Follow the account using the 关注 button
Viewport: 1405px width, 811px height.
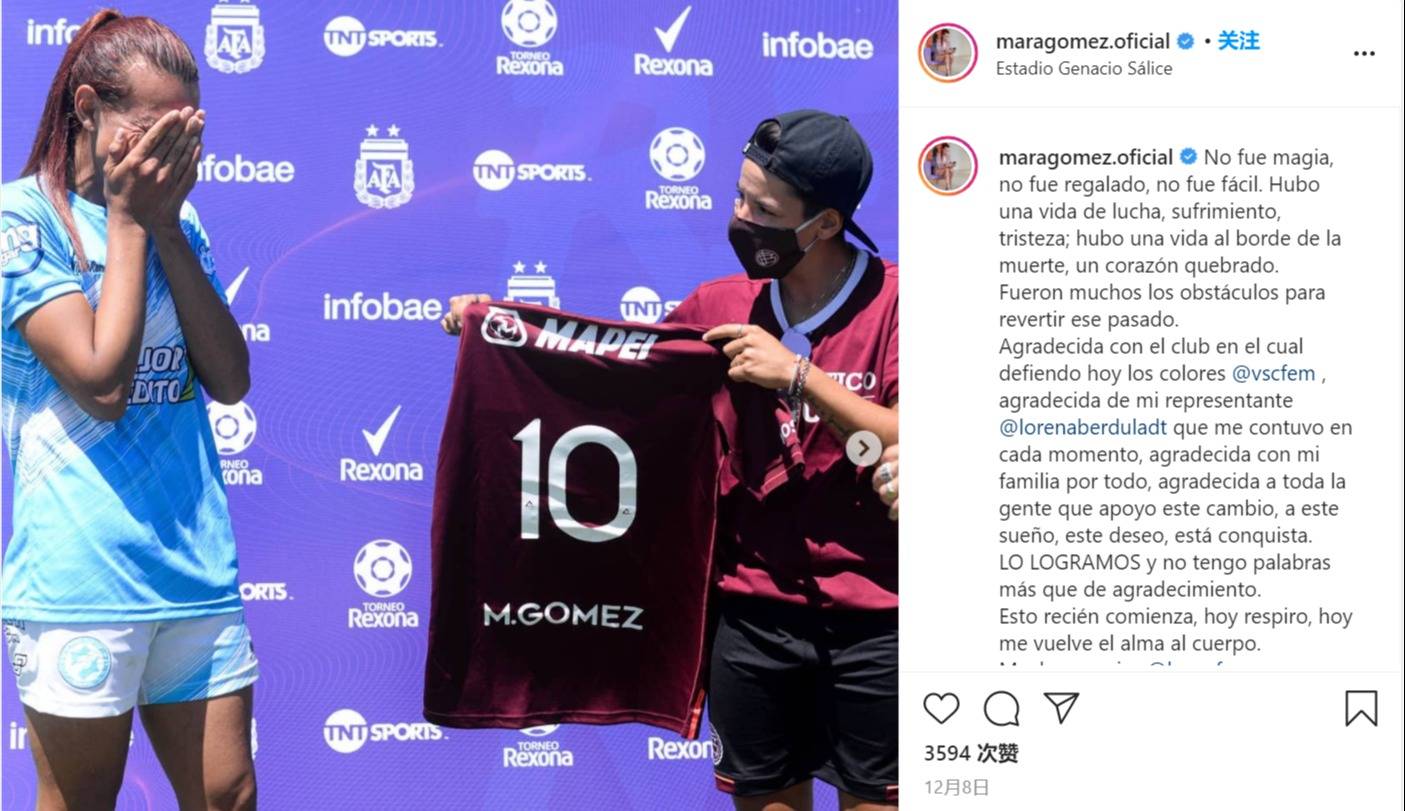[x=1238, y=41]
